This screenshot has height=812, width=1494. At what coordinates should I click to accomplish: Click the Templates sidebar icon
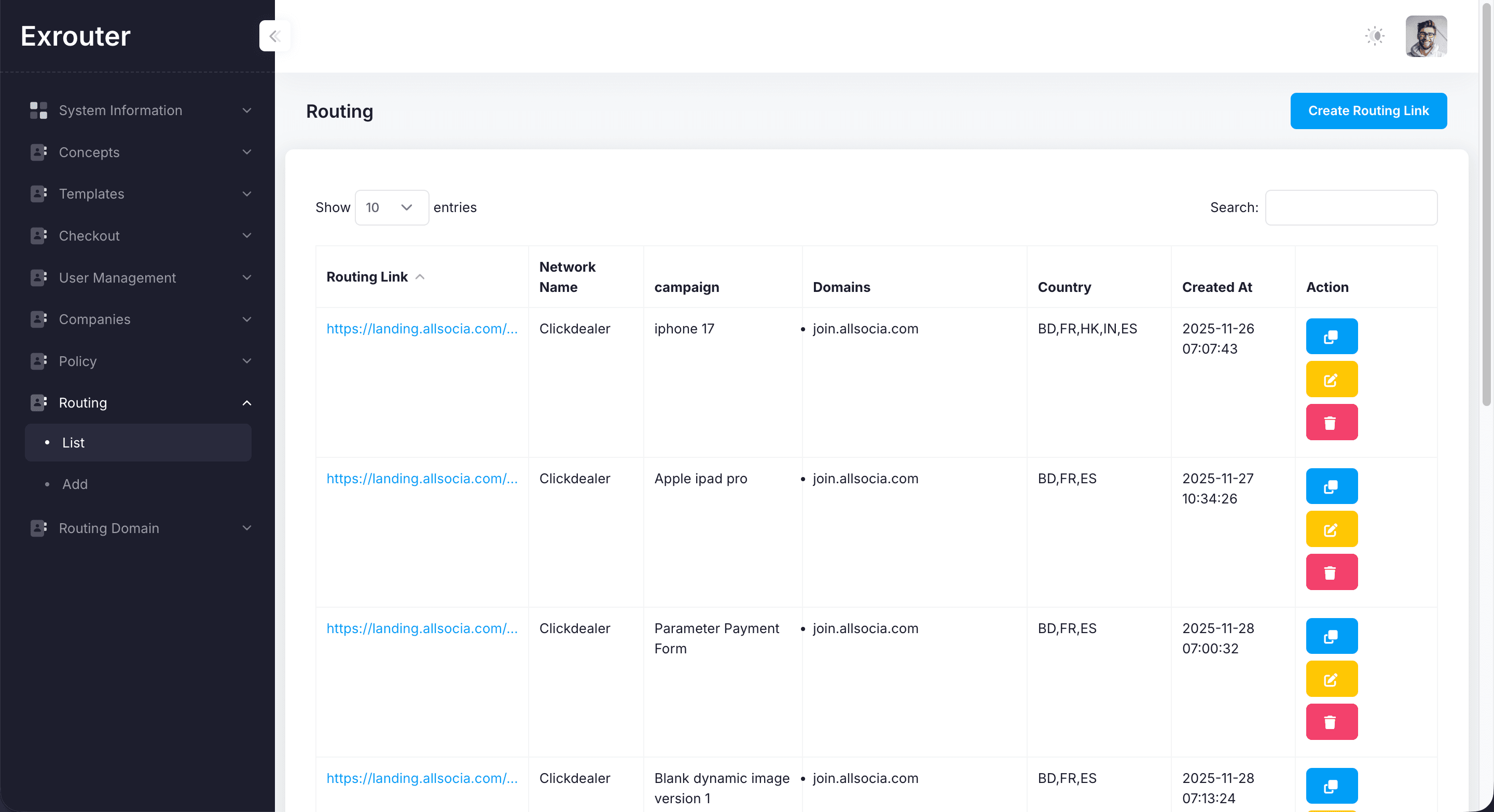click(x=38, y=193)
